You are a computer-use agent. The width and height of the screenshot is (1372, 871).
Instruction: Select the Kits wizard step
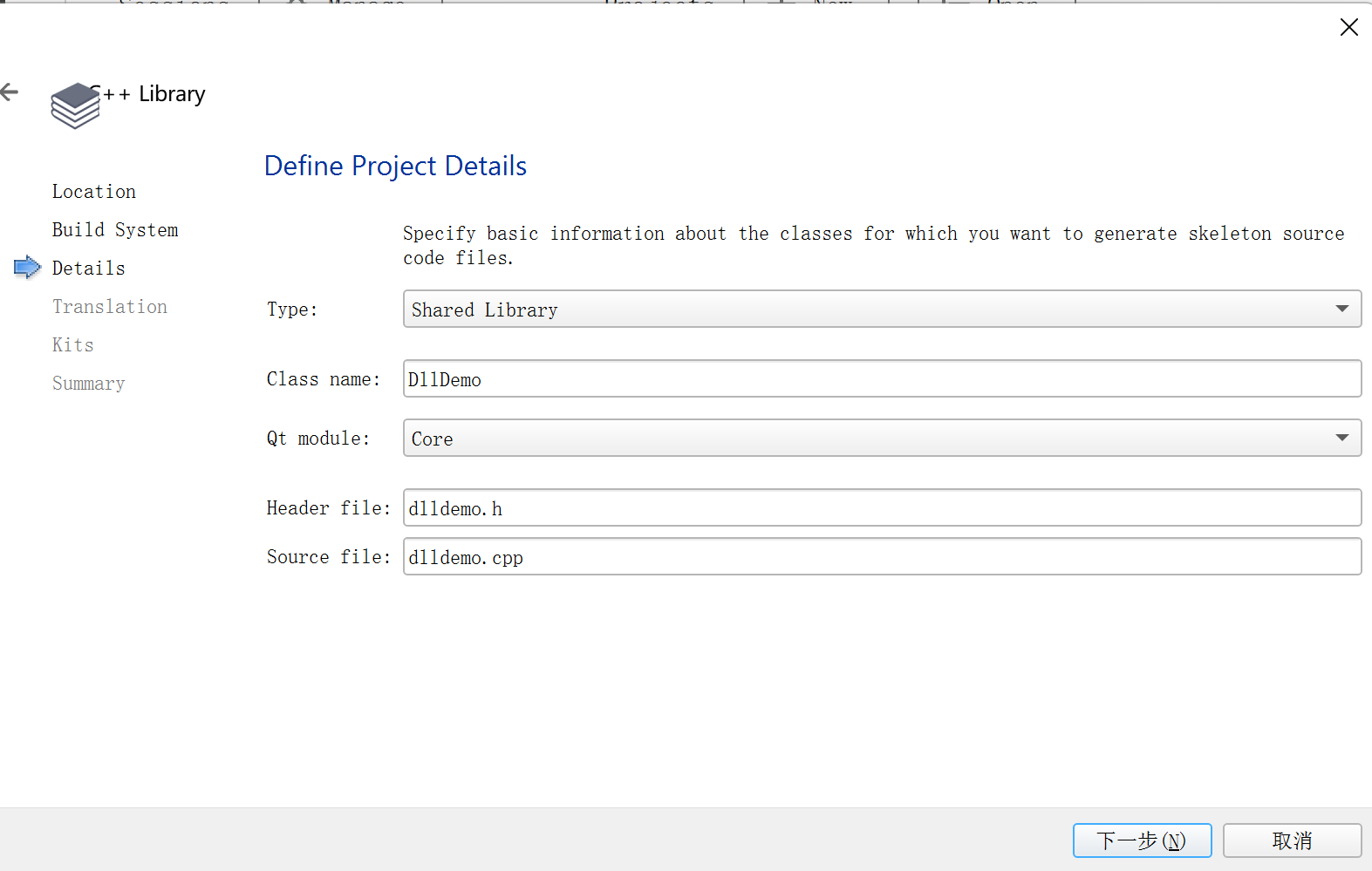(73, 345)
